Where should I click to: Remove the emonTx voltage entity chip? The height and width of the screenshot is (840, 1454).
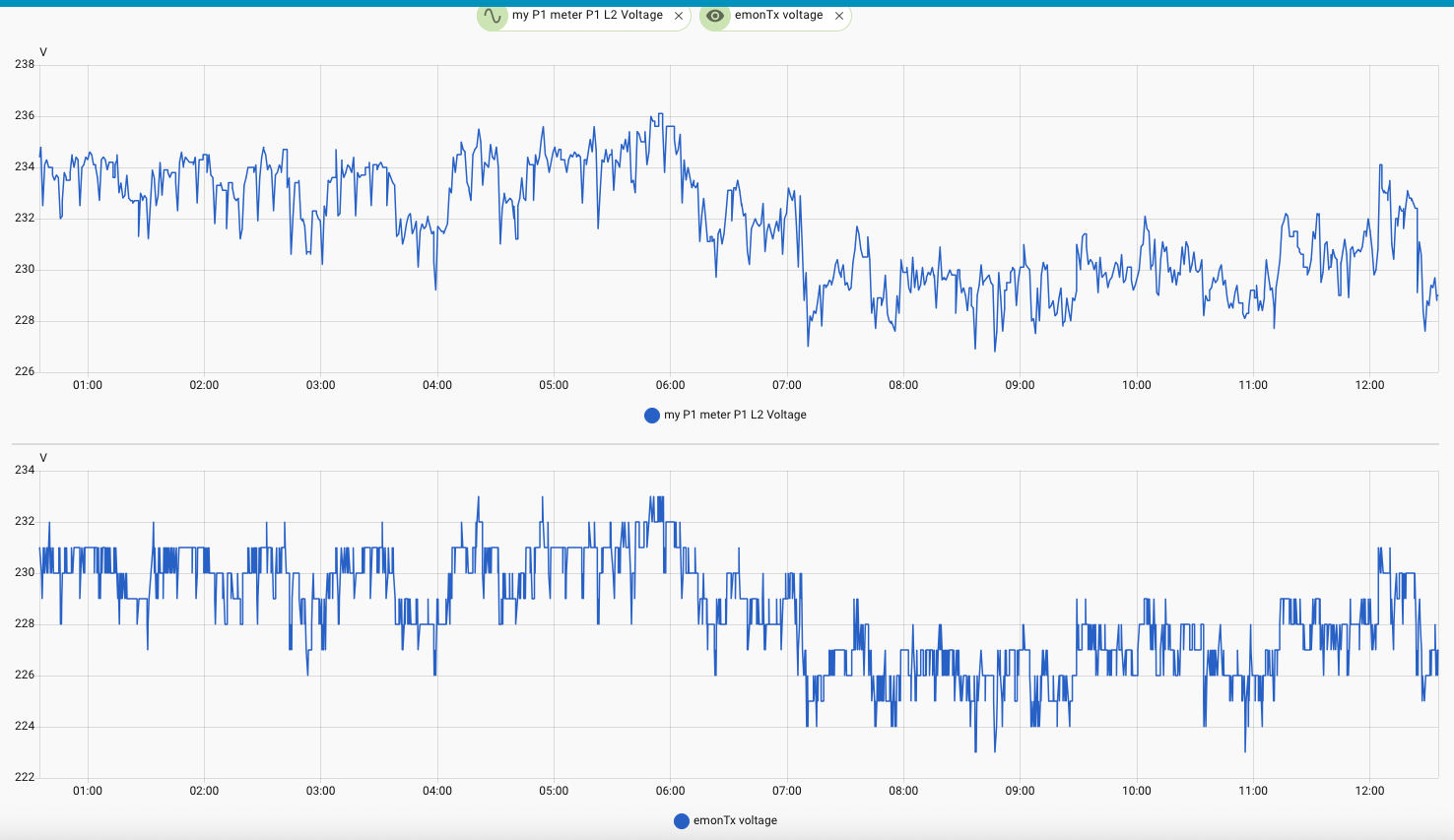click(839, 16)
